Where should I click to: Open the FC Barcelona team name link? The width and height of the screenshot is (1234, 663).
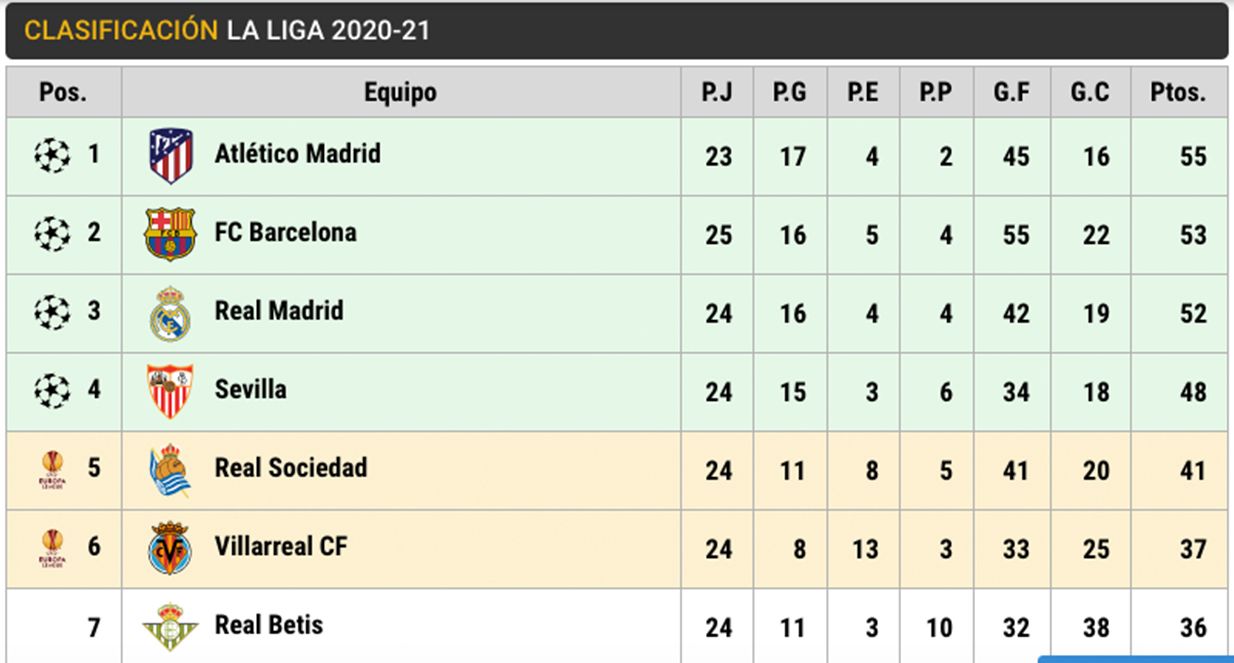click(x=285, y=232)
